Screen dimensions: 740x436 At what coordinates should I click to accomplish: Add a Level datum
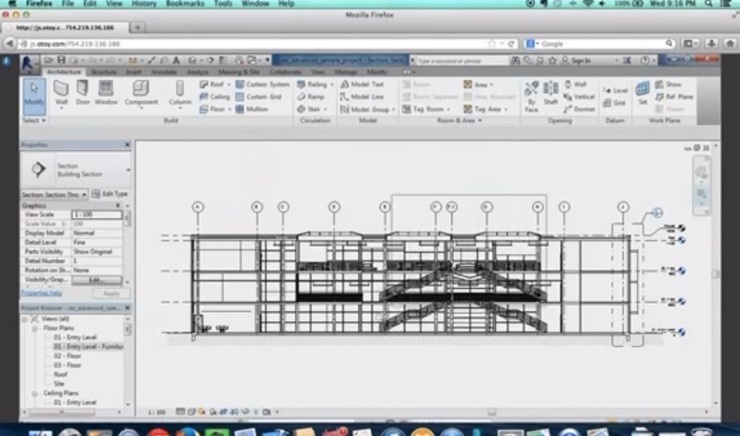(615, 90)
